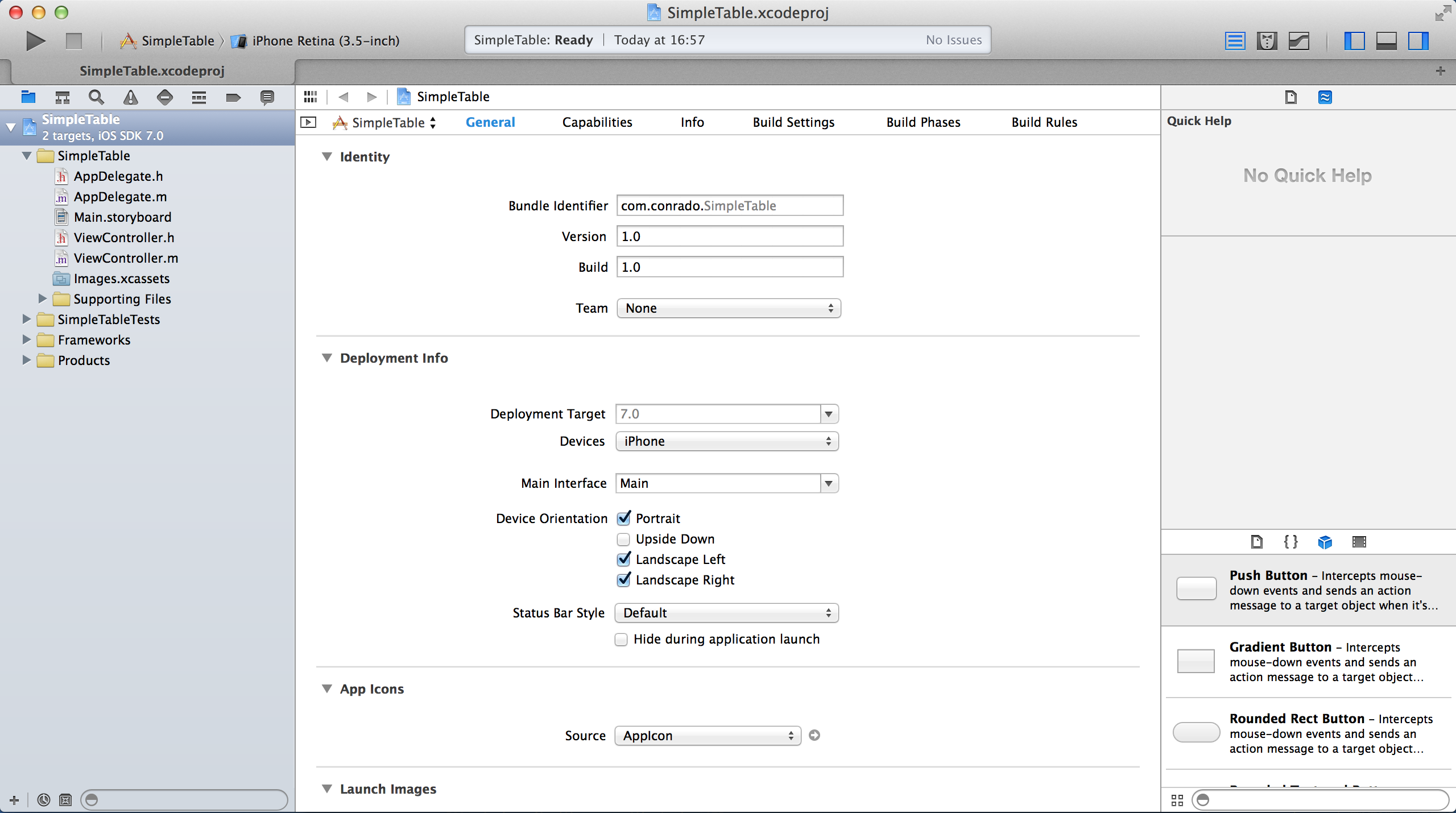
Task: Open the Find navigator
Action: pyautogui.click(x=96, y=97)
